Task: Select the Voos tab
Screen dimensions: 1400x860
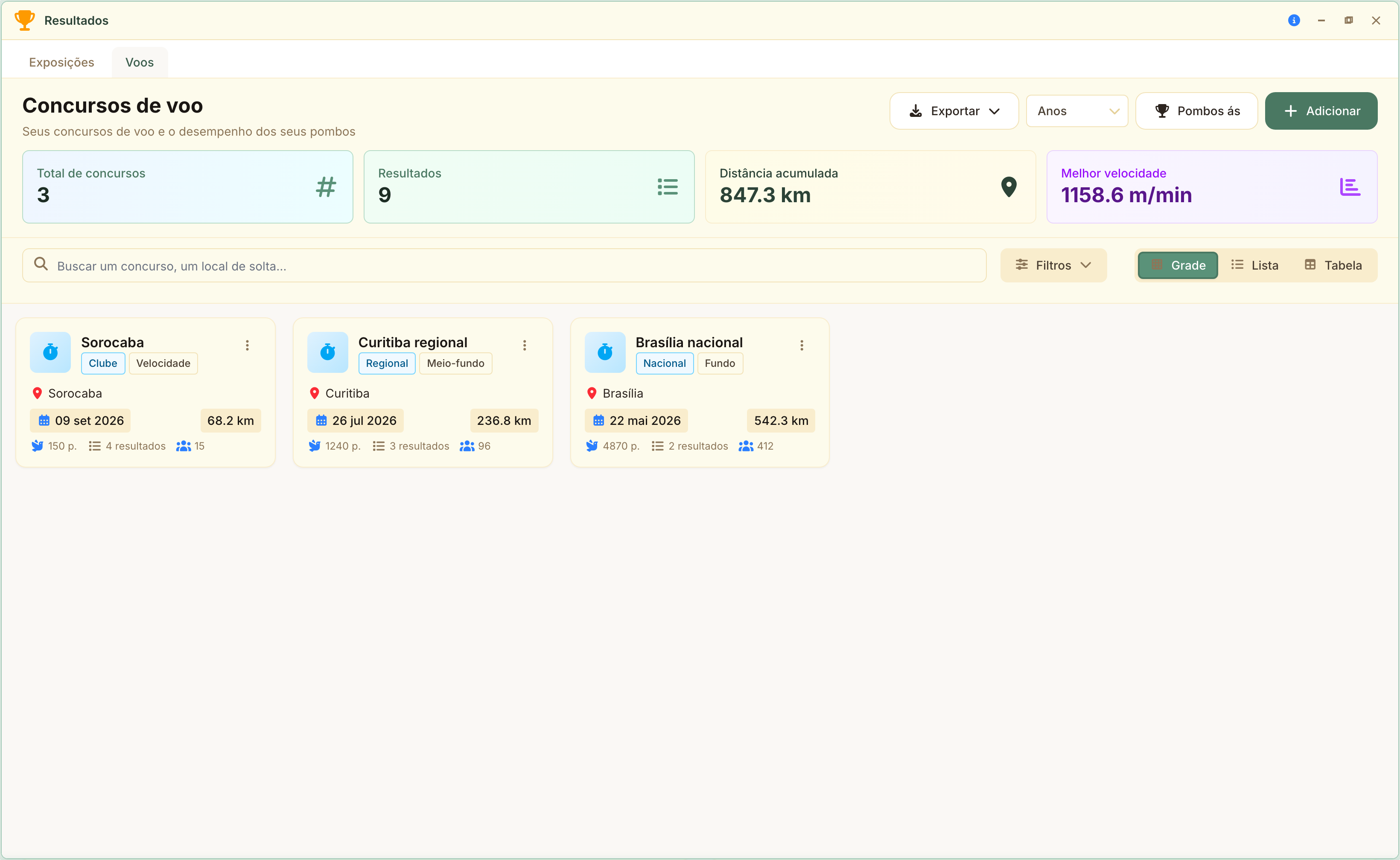Action: click(140, 63)
